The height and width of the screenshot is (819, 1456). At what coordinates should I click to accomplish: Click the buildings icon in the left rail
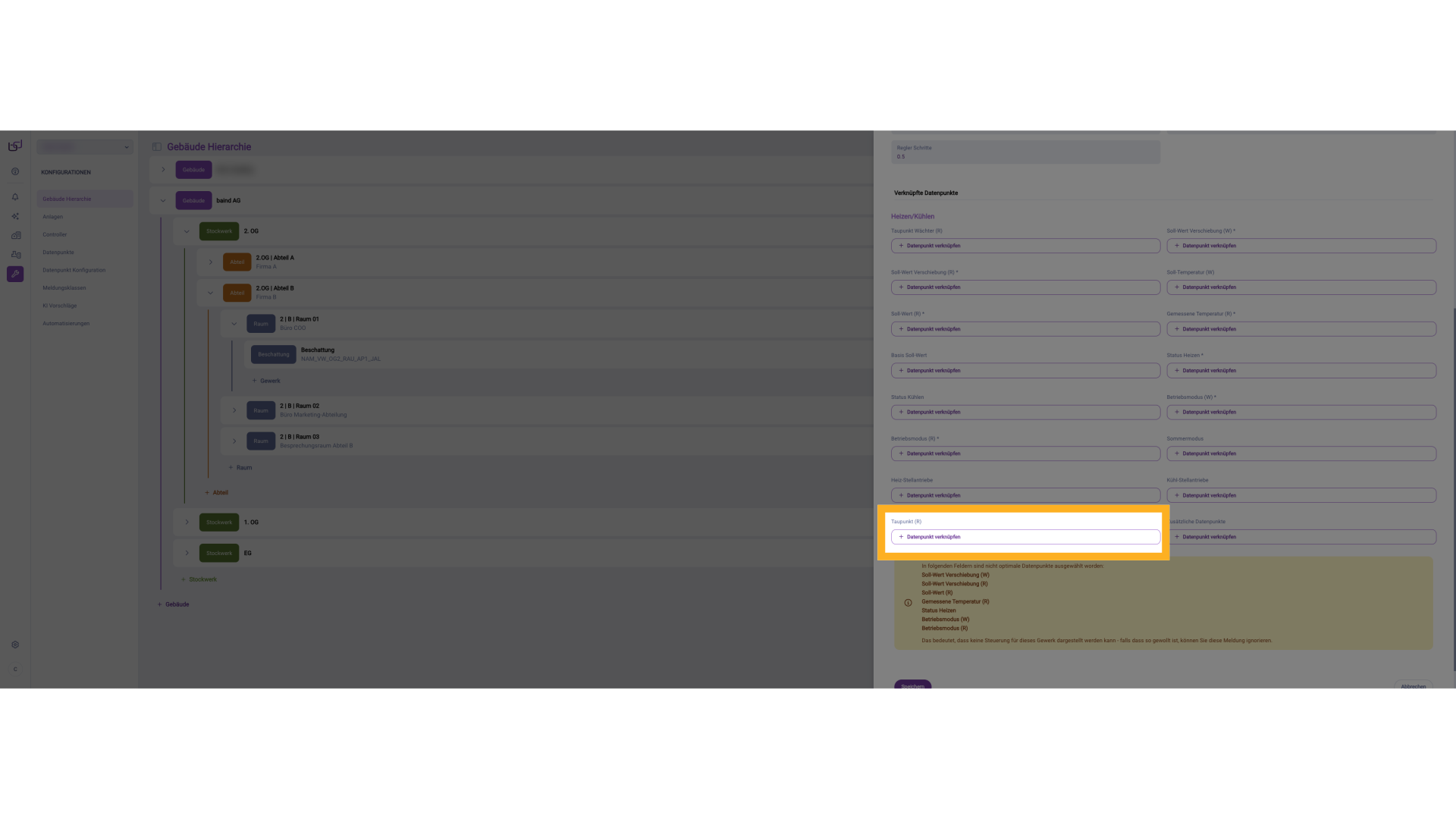(x=15, y=235)
